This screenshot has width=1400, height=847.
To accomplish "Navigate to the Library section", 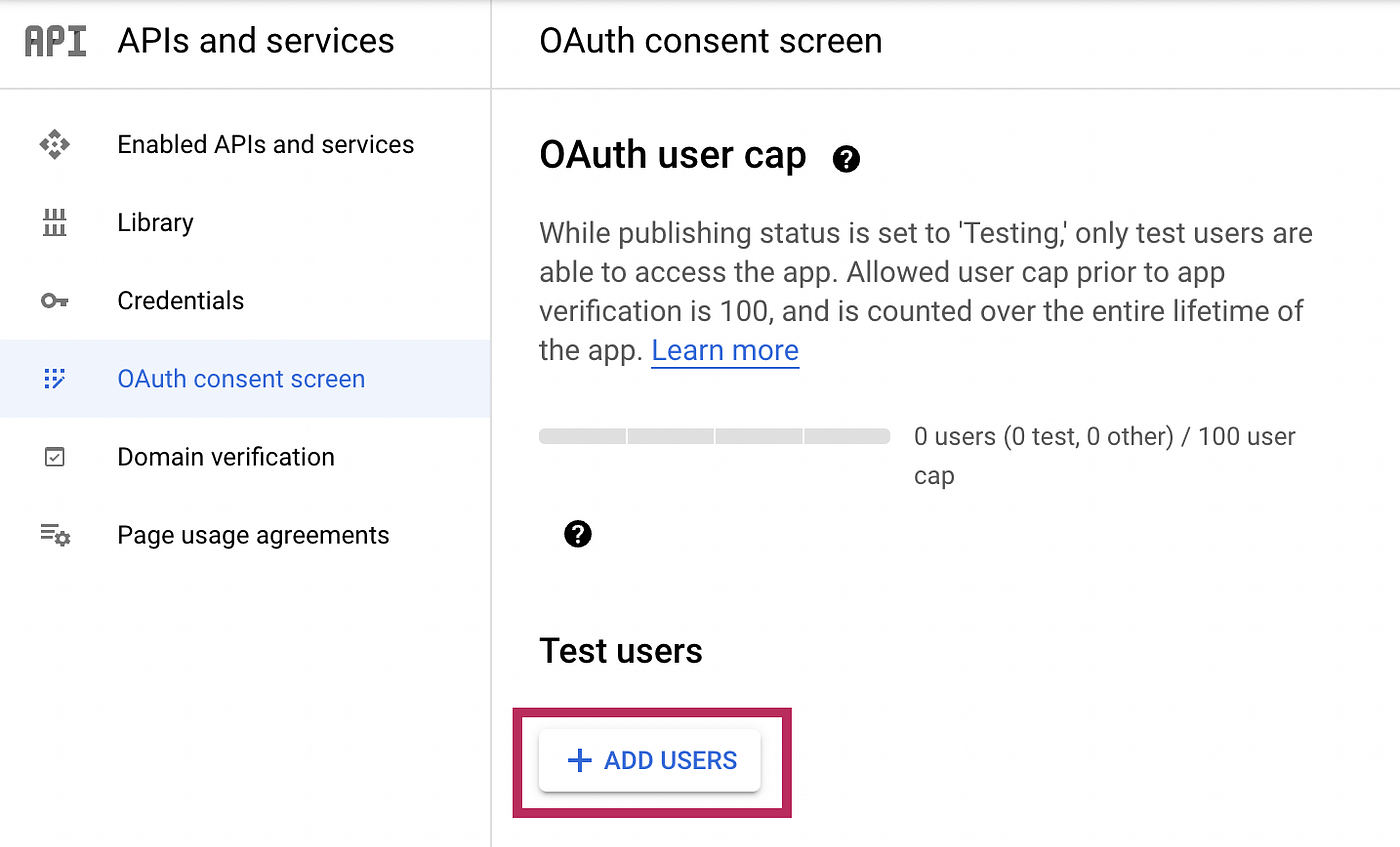I will tap(155, 222).
